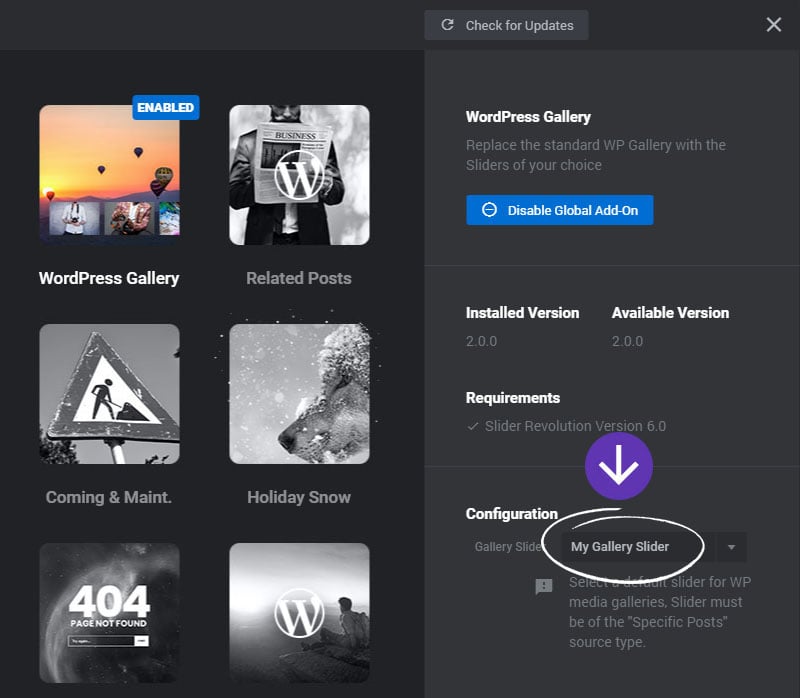Select the WordPress Gallery add-on thumbnail
This screenshot has width=800, height=698.
pos(109,175)
